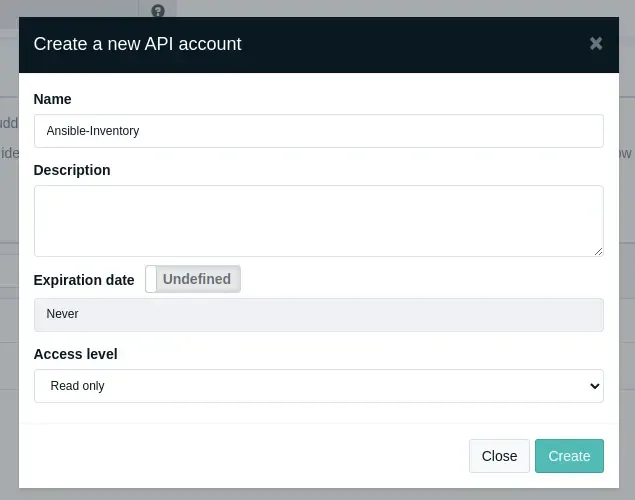Toggle the Undefined expiration date switch

coord(194,279)
